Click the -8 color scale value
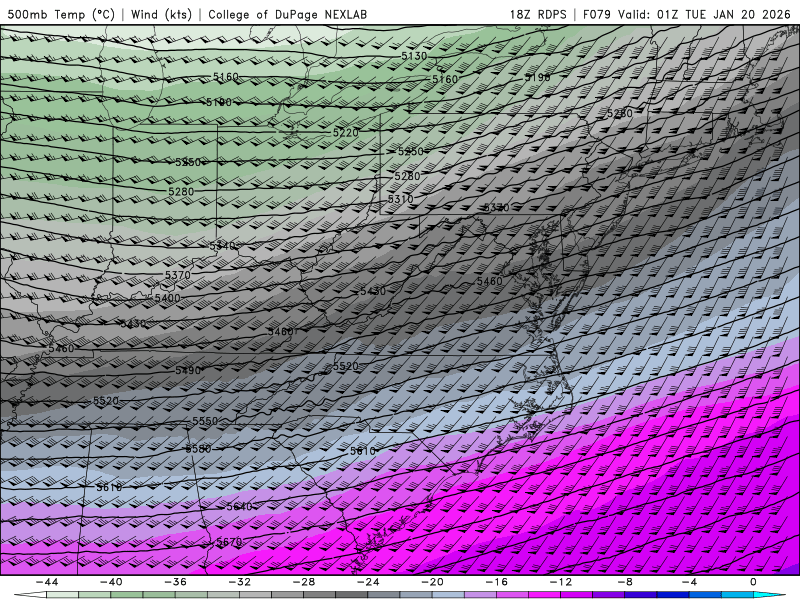Image resolution: width=800 pixels, height=600 pixels. (626, 582)
